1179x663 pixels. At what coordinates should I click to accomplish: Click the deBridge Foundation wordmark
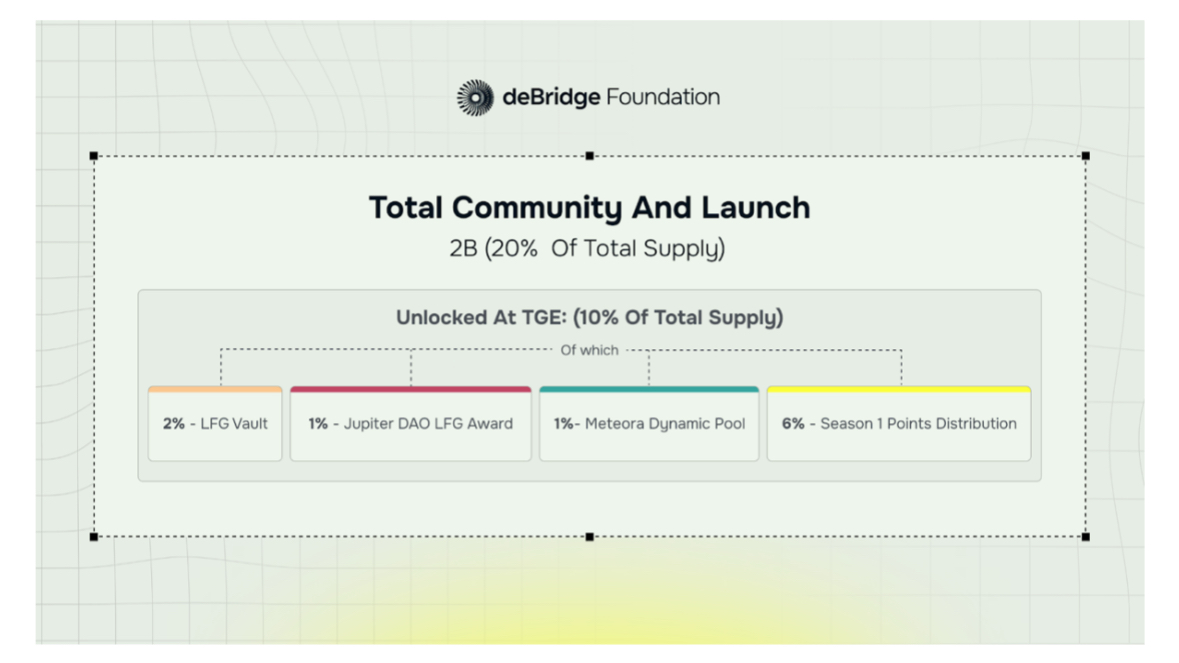[611, 97]
